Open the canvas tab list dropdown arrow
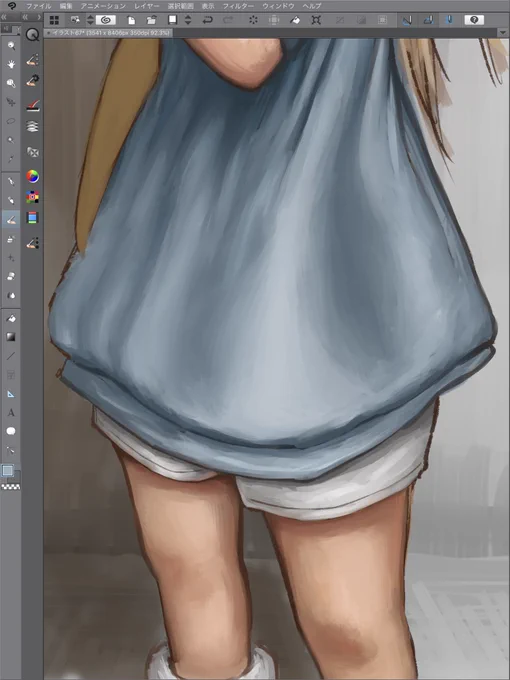Viewport: 510px width, 680px height. point(503,33)
